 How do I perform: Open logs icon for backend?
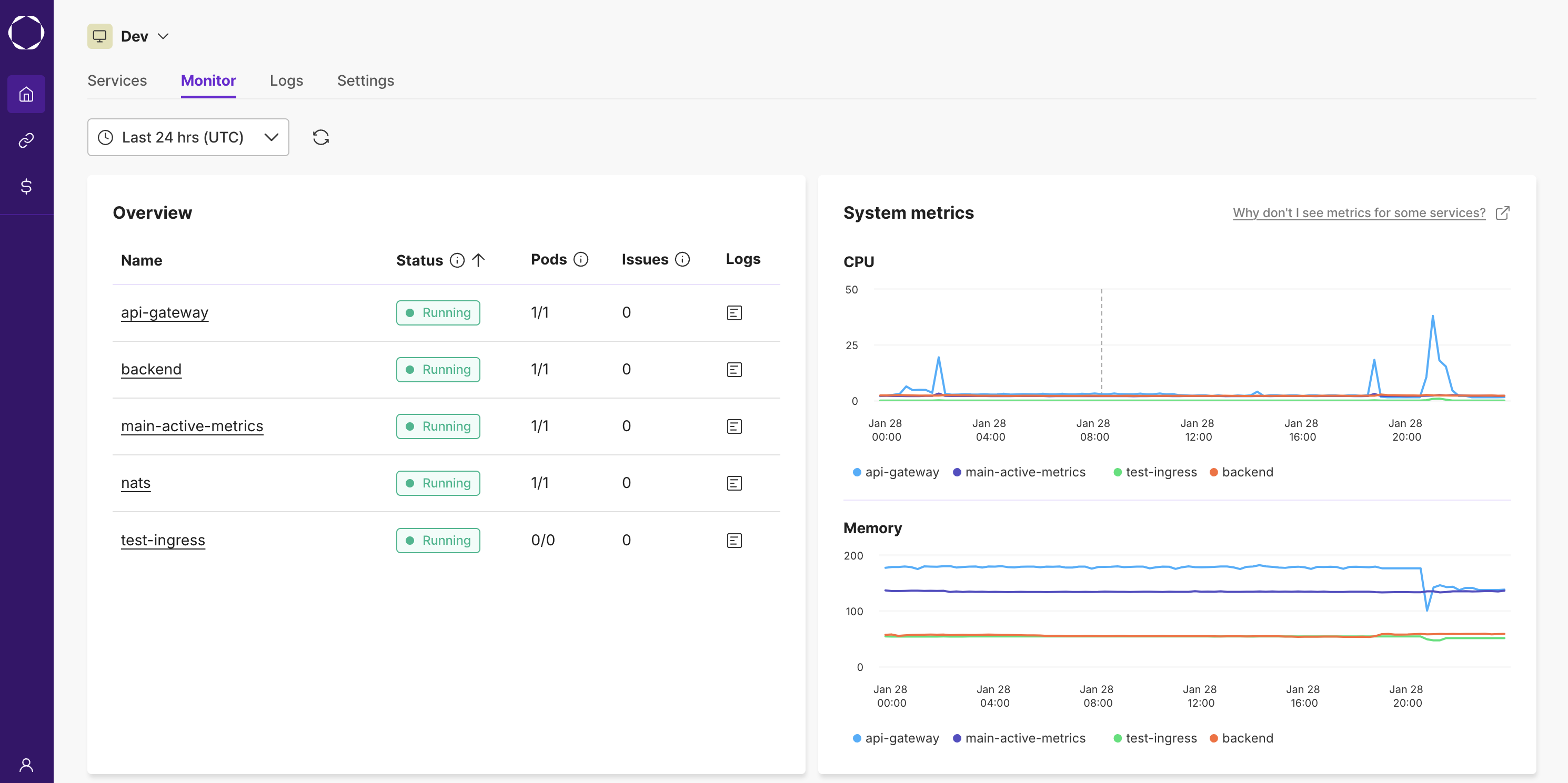(734, 369)
